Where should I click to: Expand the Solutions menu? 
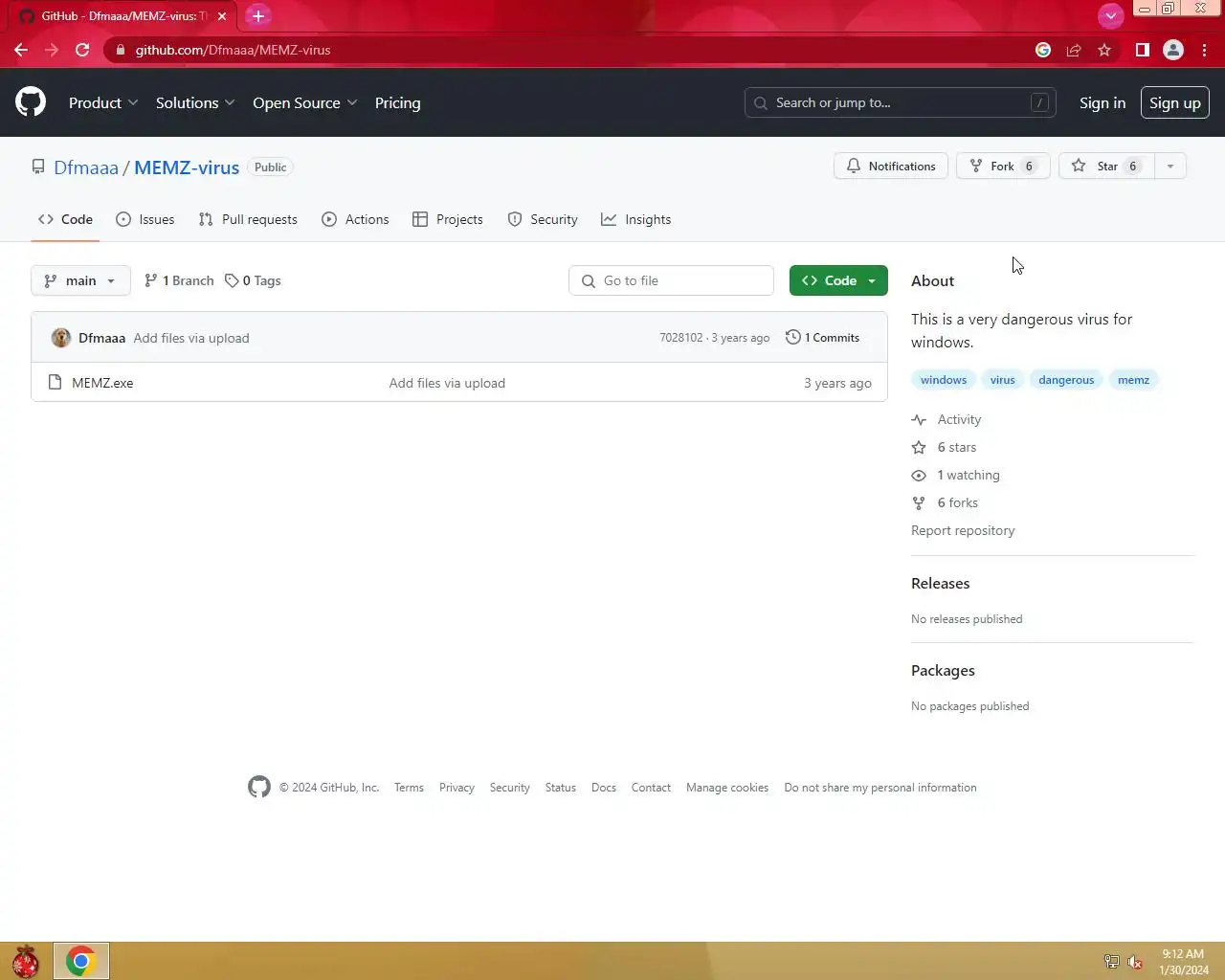[195, 102]
